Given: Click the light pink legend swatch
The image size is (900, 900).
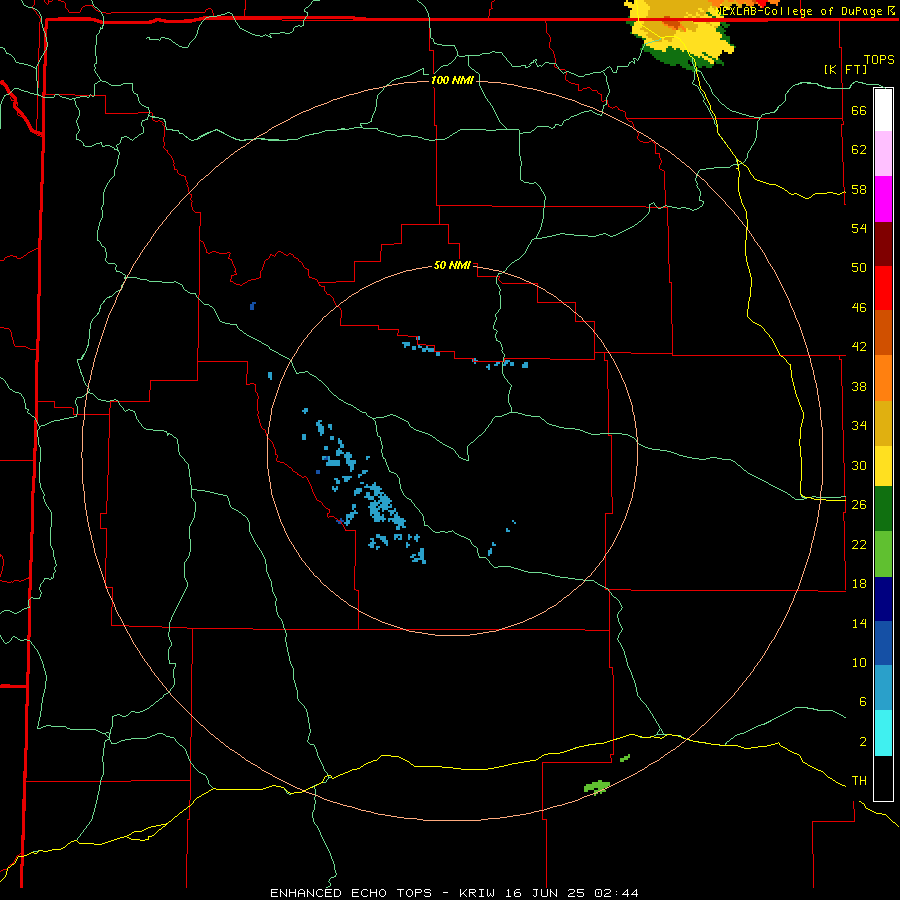Looking at the screenshot, I should tap(883, 154).
